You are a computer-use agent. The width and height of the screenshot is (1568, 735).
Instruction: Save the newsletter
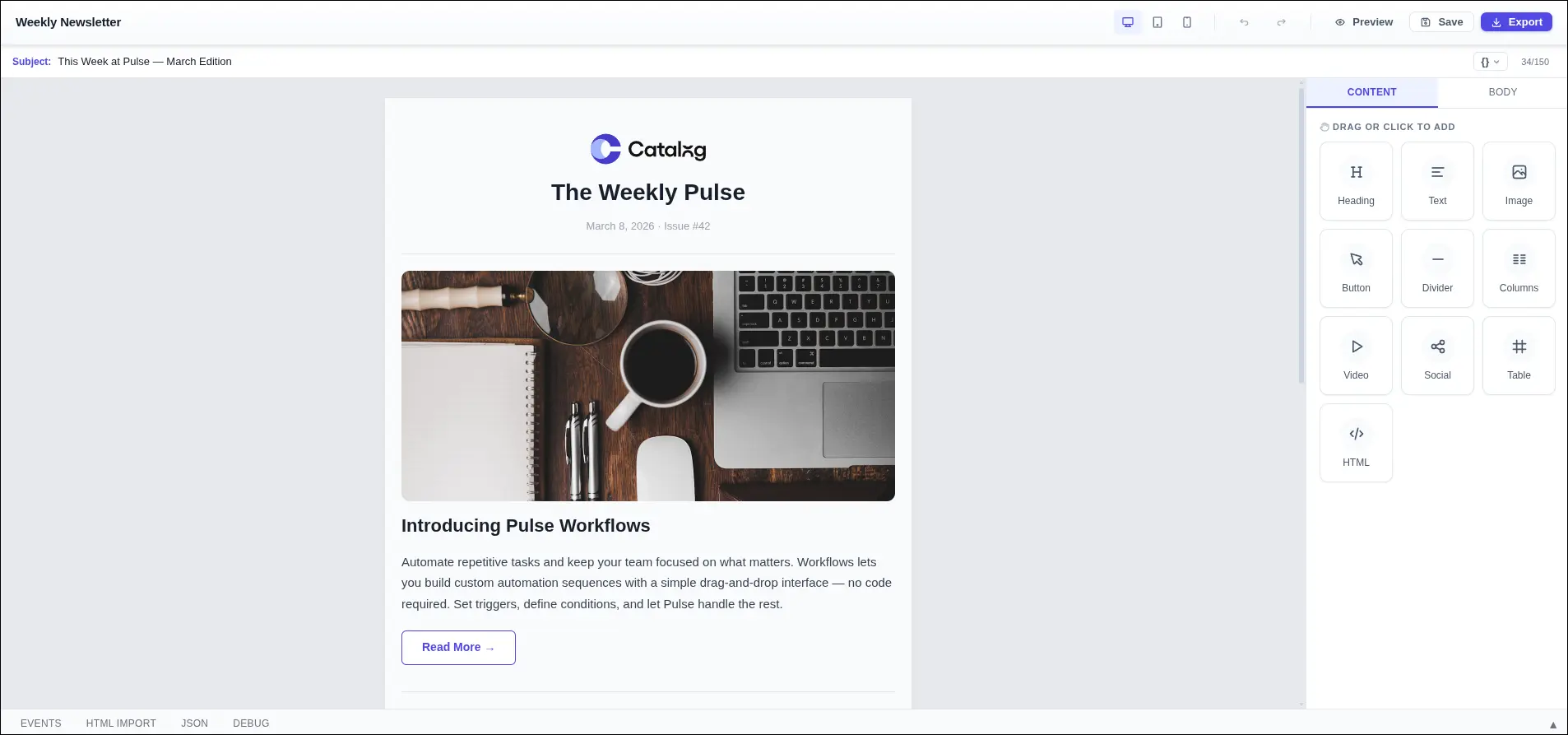pos(1441,22)
